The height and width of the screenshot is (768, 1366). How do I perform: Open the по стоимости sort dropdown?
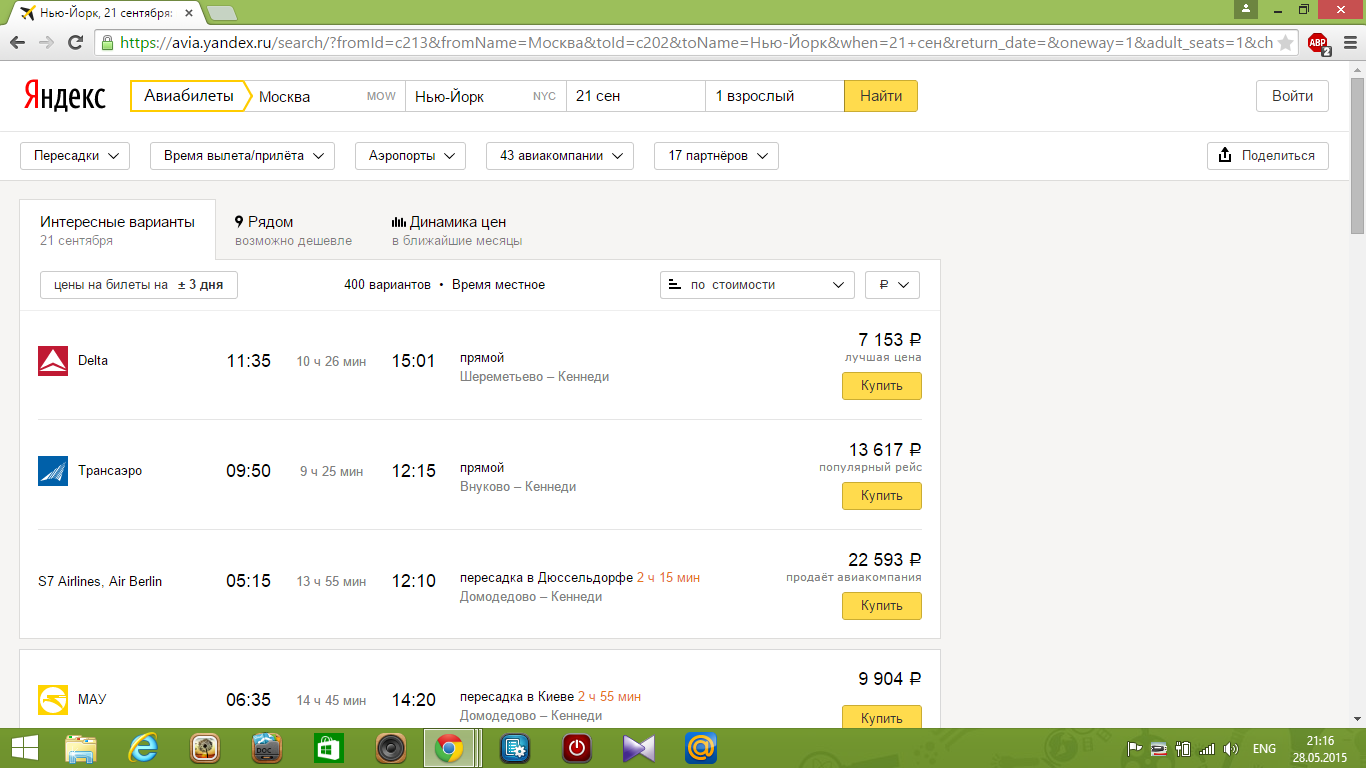point(757,285)
